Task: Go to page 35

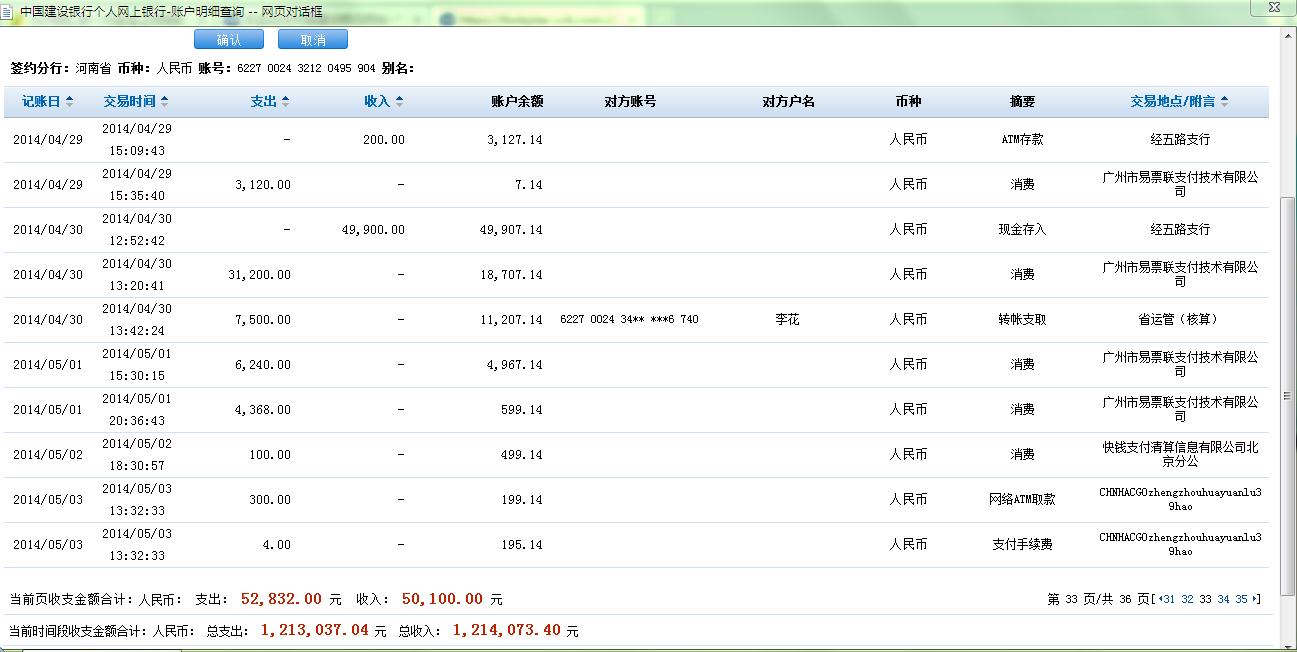Action: click(1241, 600)
